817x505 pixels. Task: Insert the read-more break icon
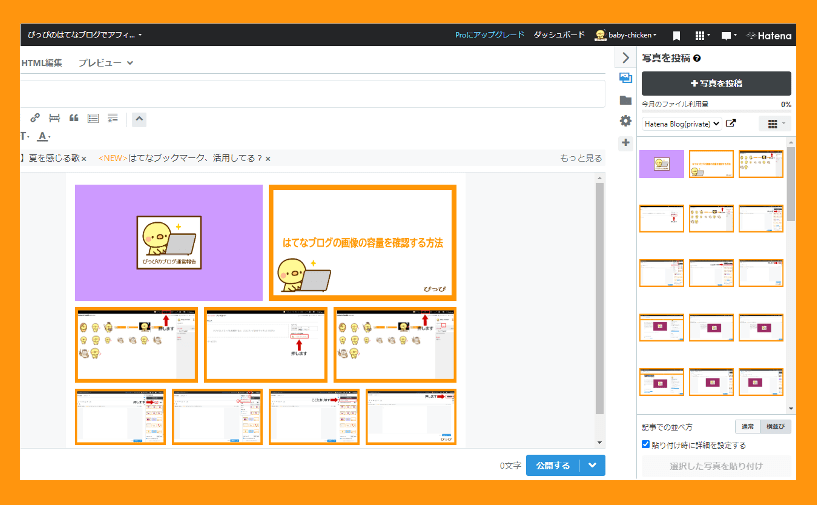click(x=113, y=118)
